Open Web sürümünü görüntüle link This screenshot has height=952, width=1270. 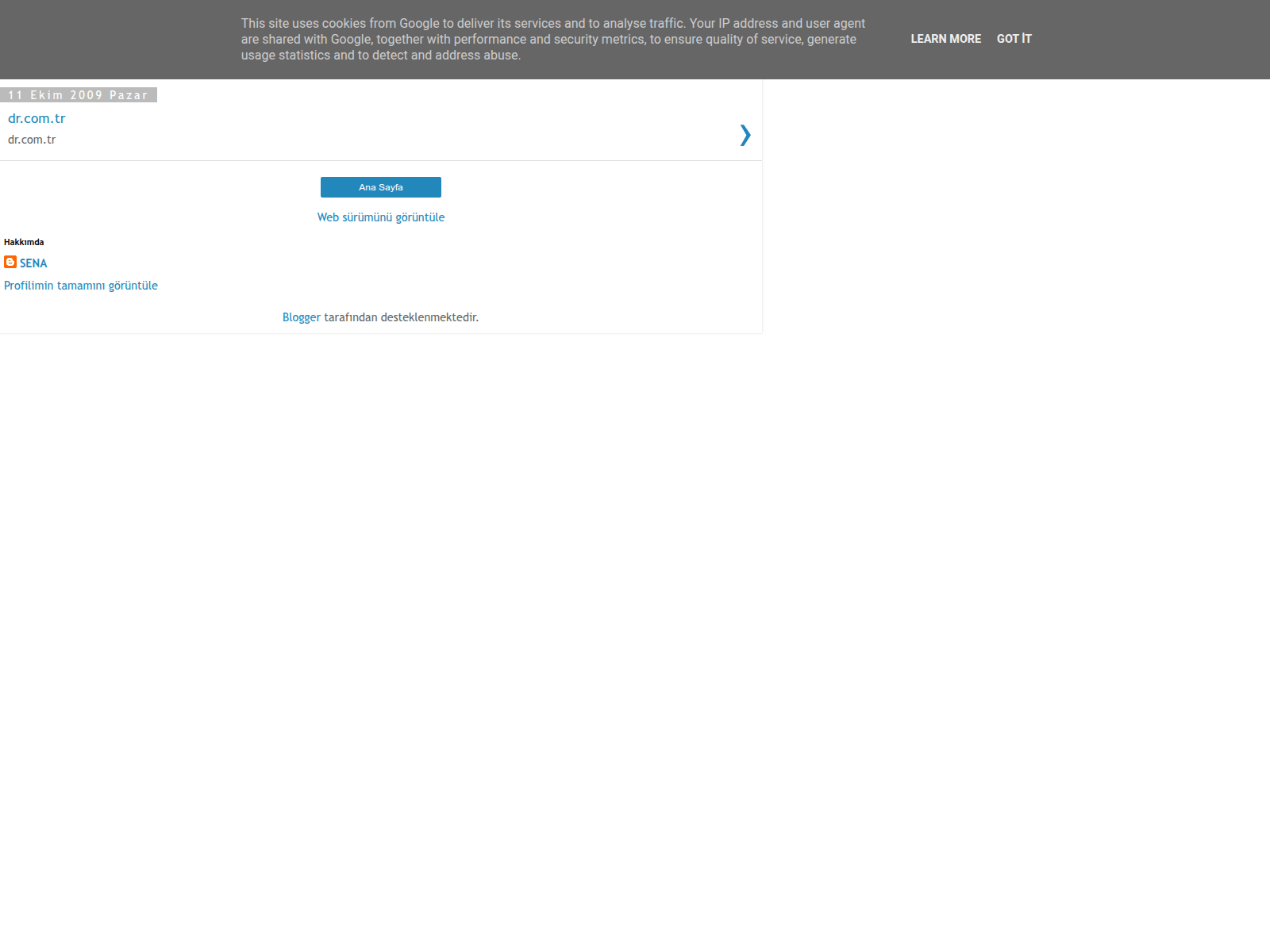click(x=381, y=217)
